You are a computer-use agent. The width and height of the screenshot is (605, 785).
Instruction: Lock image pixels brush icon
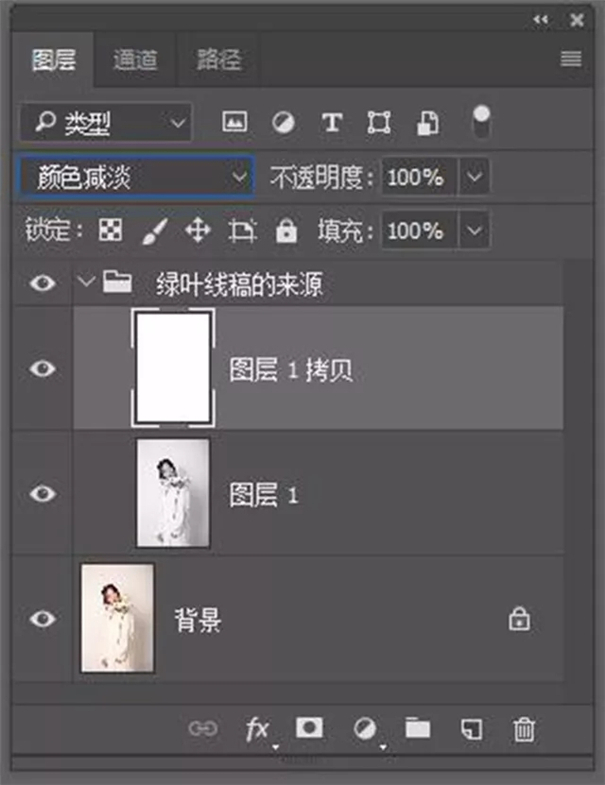tap(155, 231)
